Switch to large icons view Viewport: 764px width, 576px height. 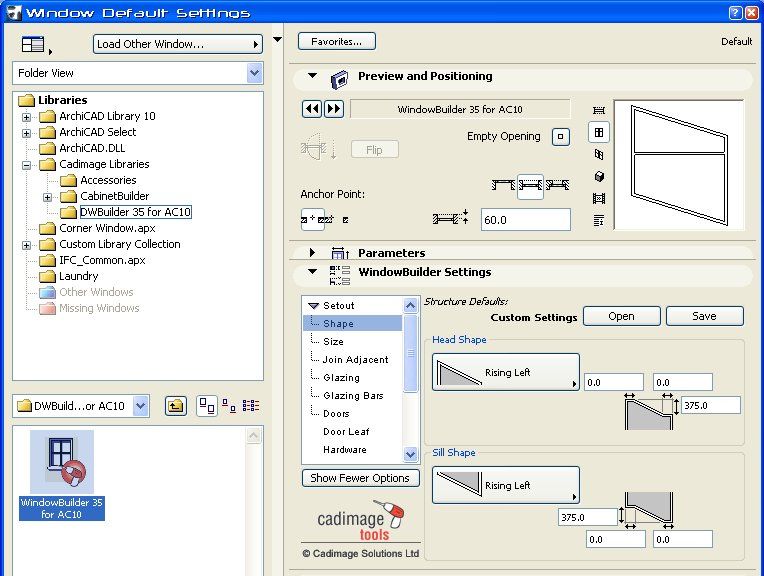(207, 406)
